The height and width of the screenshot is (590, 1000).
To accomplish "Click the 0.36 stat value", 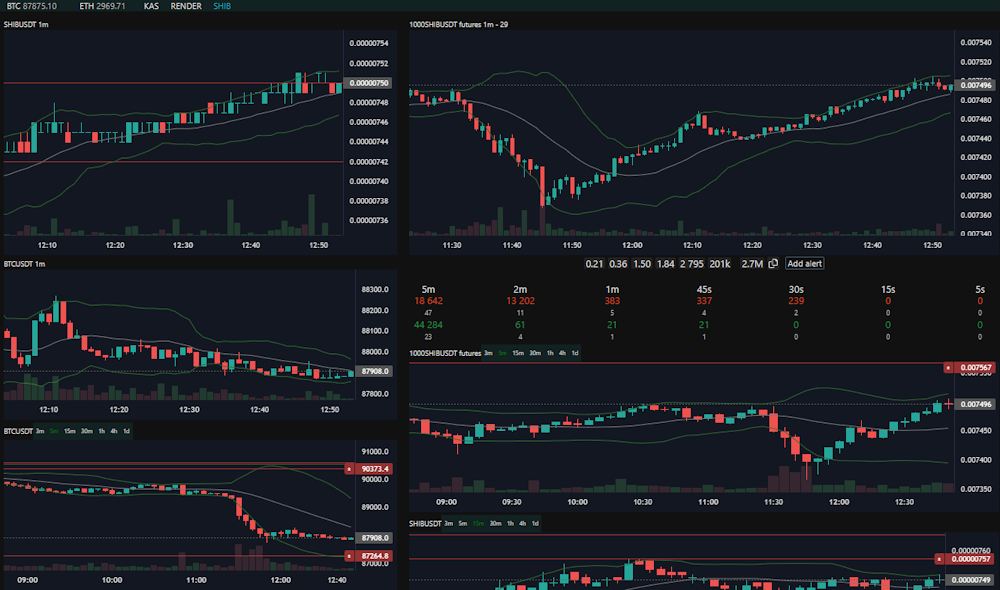I will pos(618,263).
